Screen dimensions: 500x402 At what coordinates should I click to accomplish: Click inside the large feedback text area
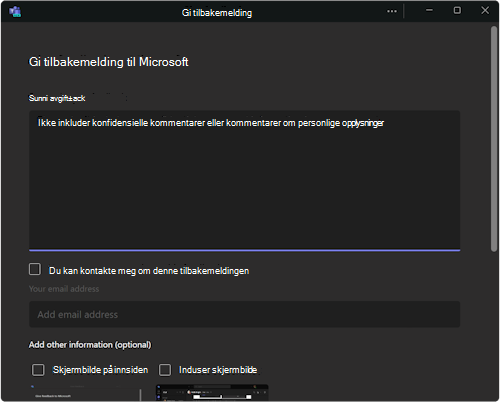pyautogui.click(x=244, y=181)
